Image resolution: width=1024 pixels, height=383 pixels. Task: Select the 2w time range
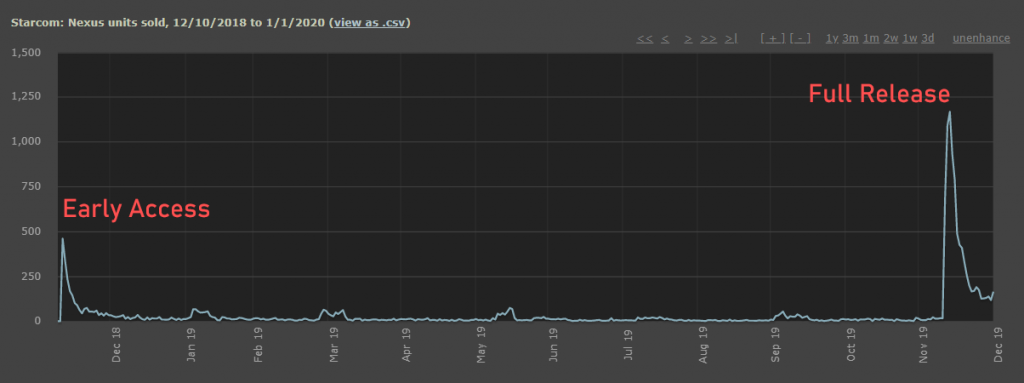coord(891,39)
